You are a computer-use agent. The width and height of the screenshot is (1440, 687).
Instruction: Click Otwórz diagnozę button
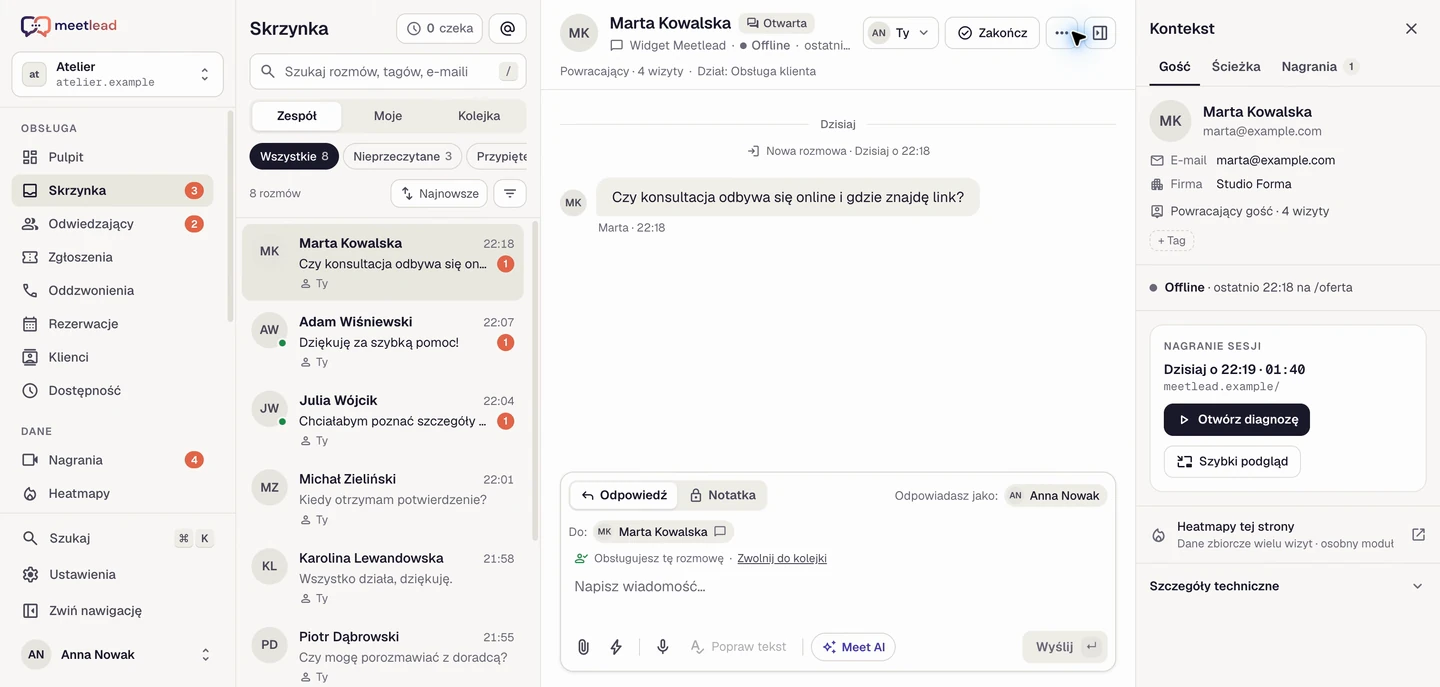tap(1237, 420)
